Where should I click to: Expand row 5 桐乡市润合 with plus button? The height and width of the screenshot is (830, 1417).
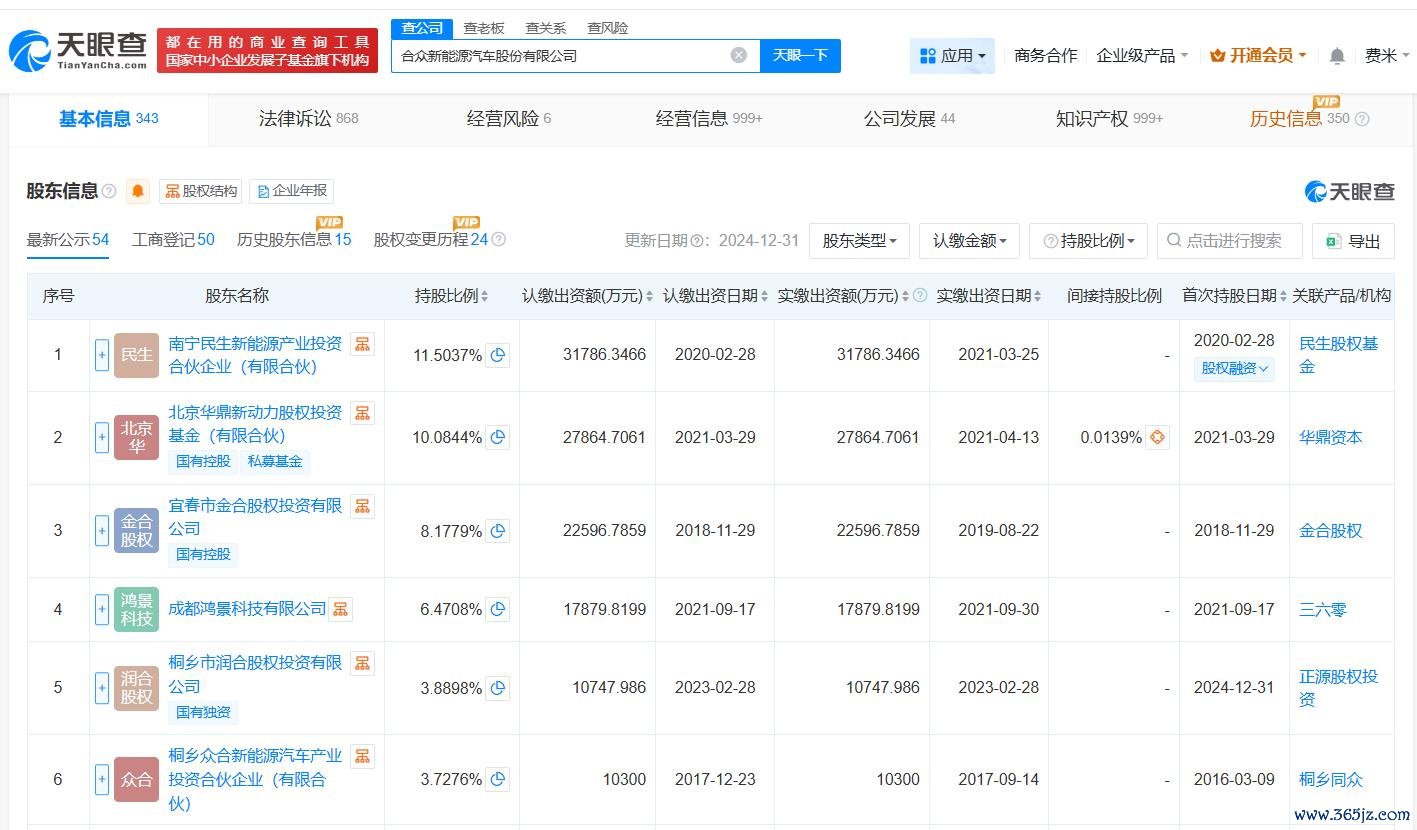coord(102,688)
